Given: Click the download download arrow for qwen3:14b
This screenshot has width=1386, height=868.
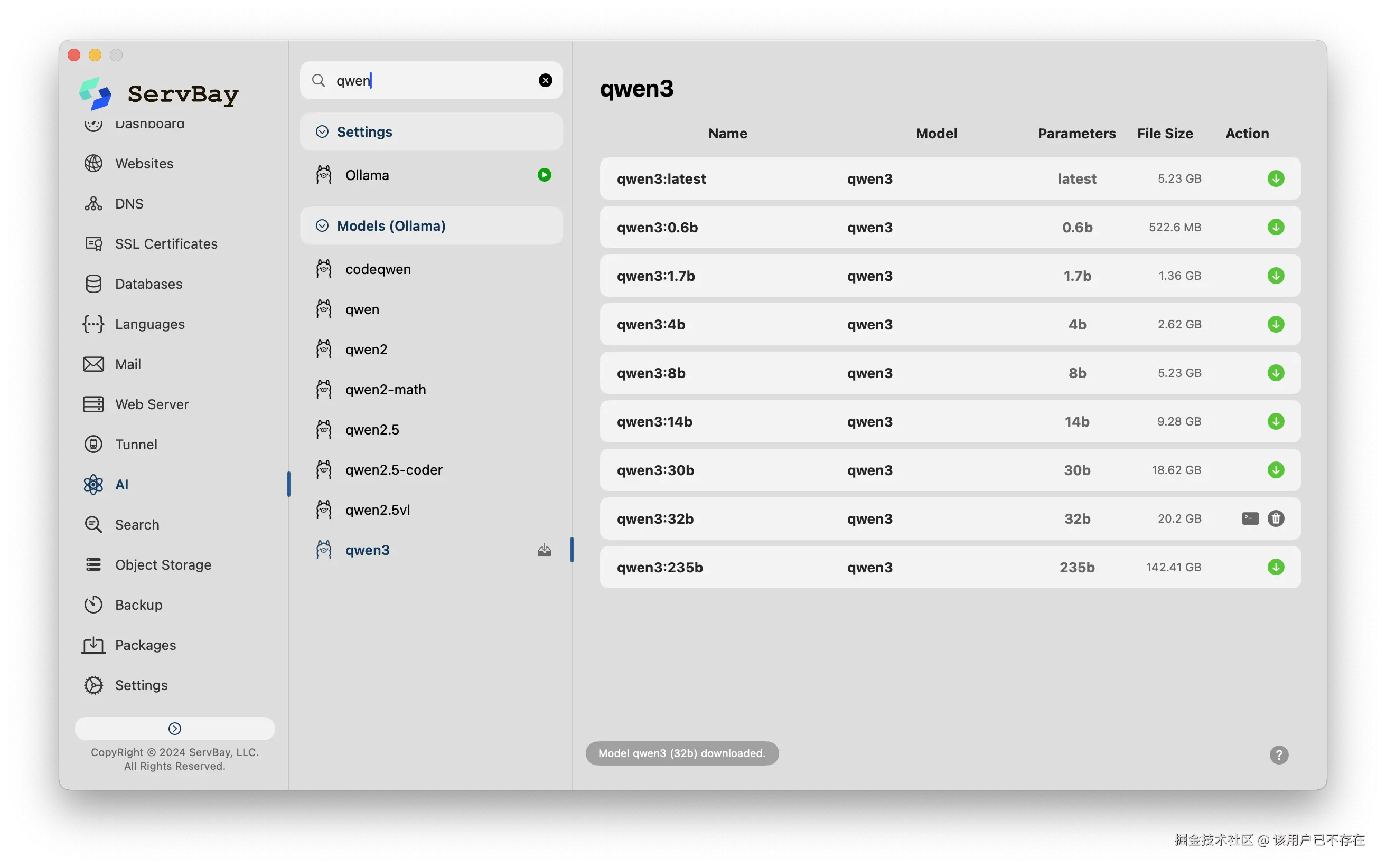Looking at the screenshot, I should pos(1275,421).
